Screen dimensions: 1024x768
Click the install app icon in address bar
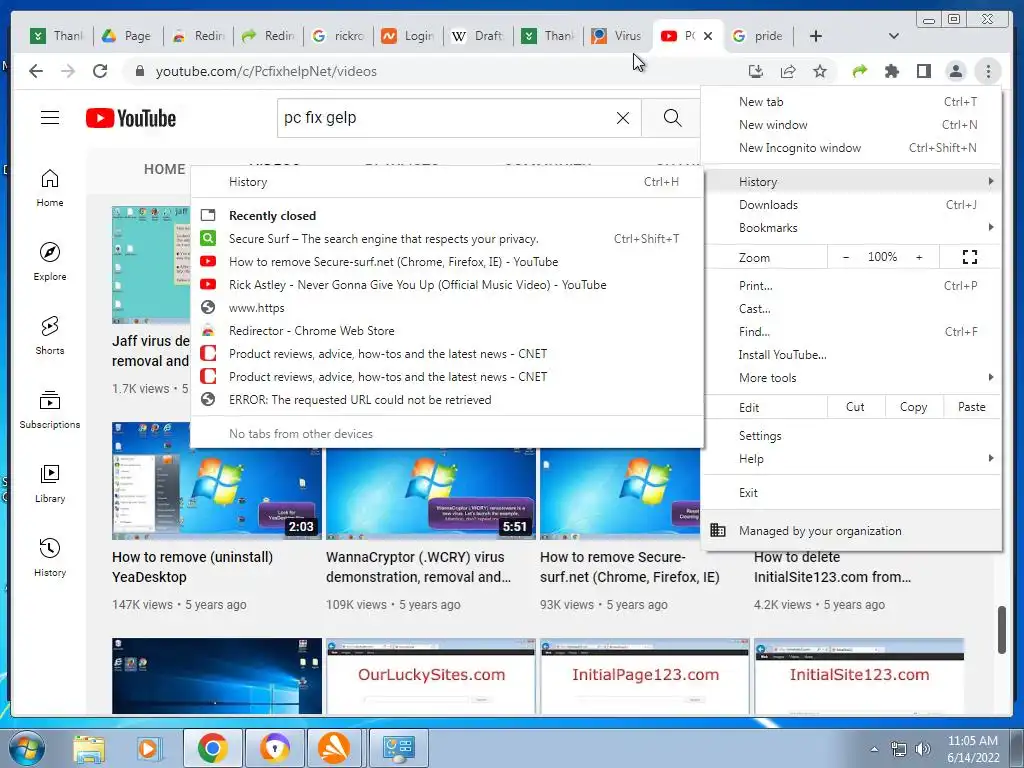pyautogui.click(x=756, y=71)
